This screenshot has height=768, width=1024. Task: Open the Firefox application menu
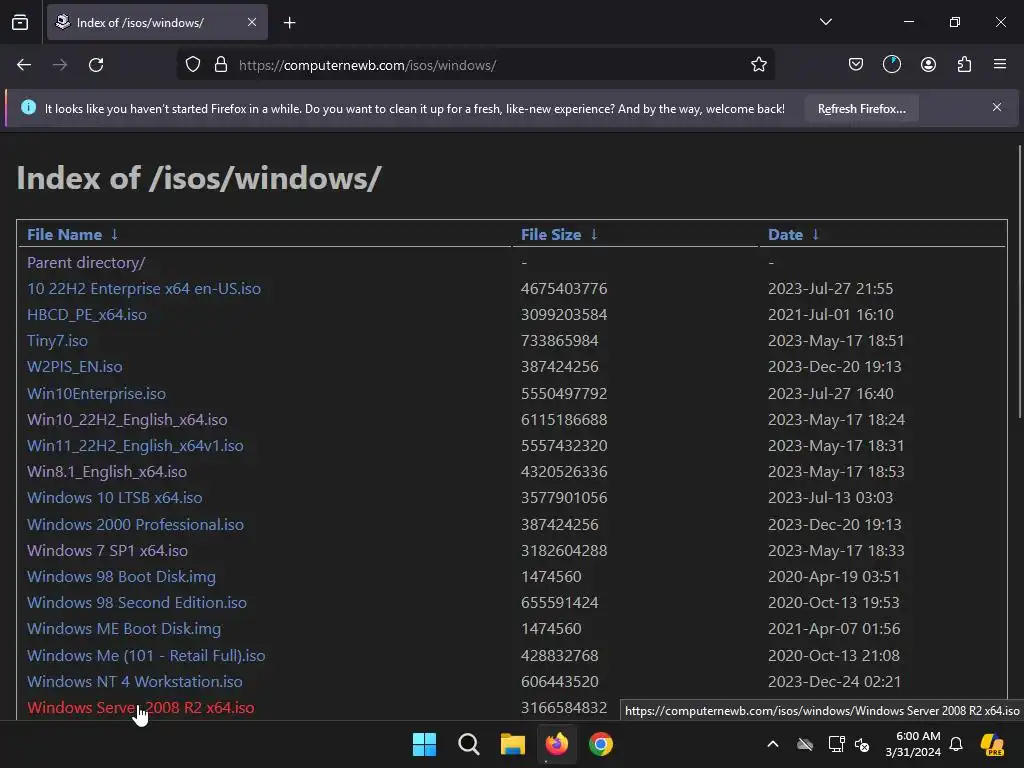pyautogui.click(x=1000, y=65)
